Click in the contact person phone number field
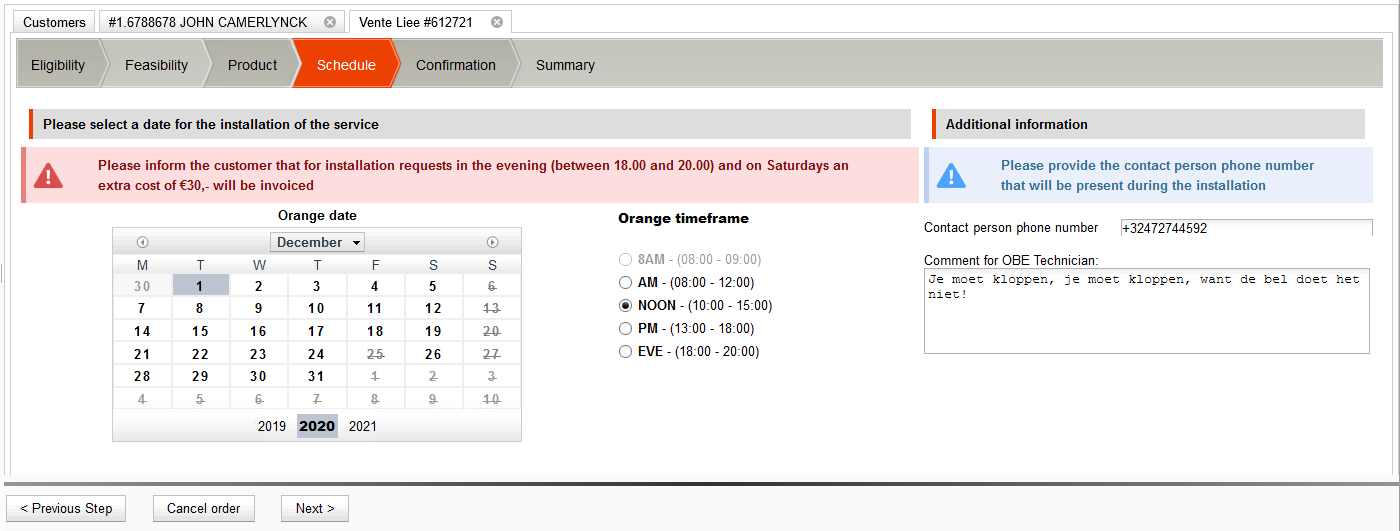1400x531 pixels. click(1245, 228)
